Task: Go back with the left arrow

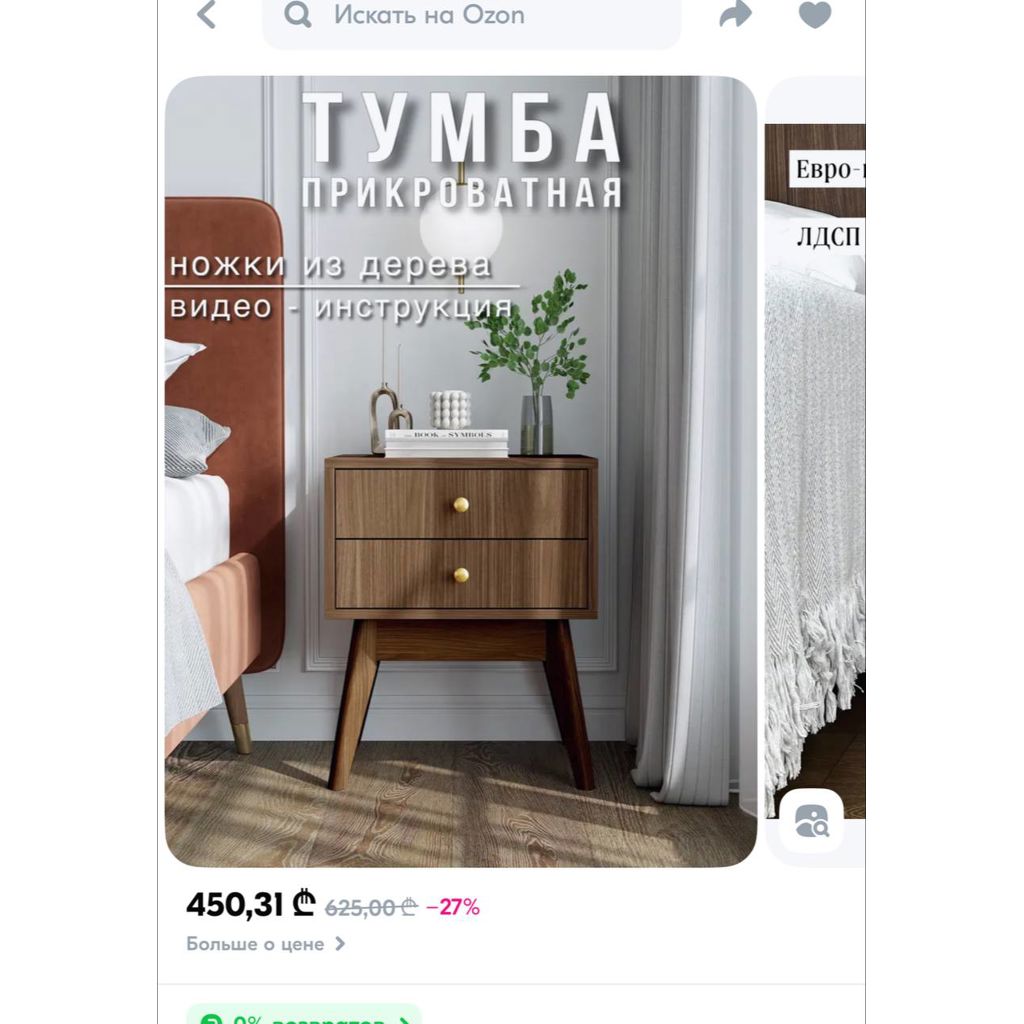Action: [x=206, y=14]
